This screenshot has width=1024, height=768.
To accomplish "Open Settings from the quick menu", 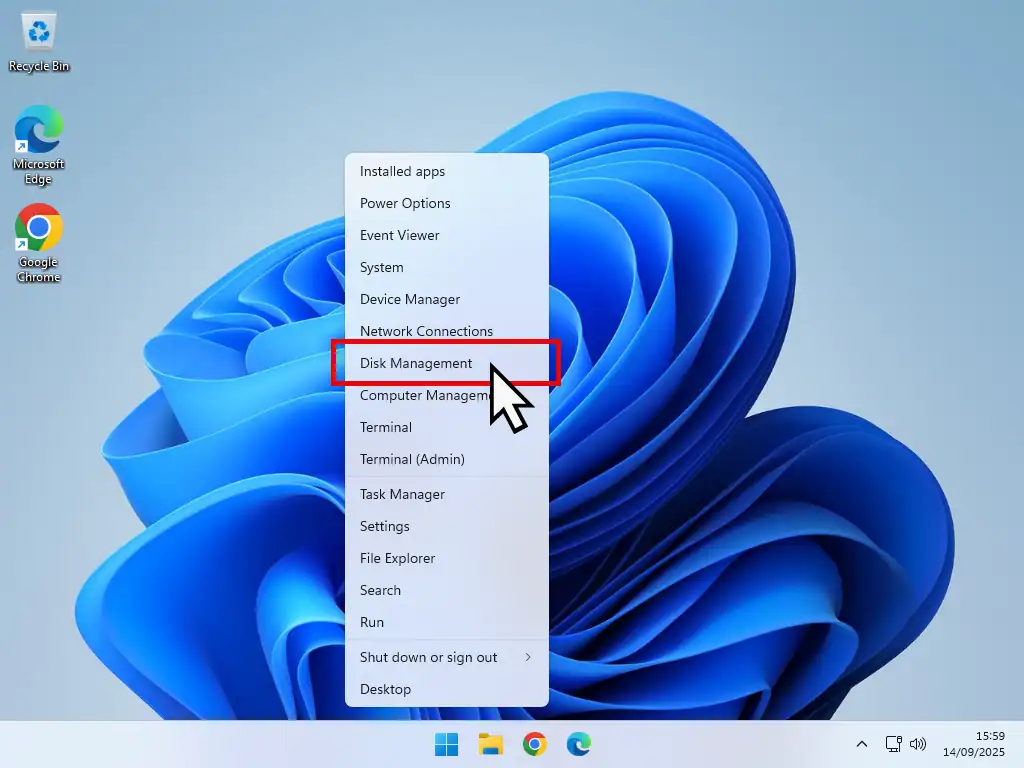I will [447, 526].
